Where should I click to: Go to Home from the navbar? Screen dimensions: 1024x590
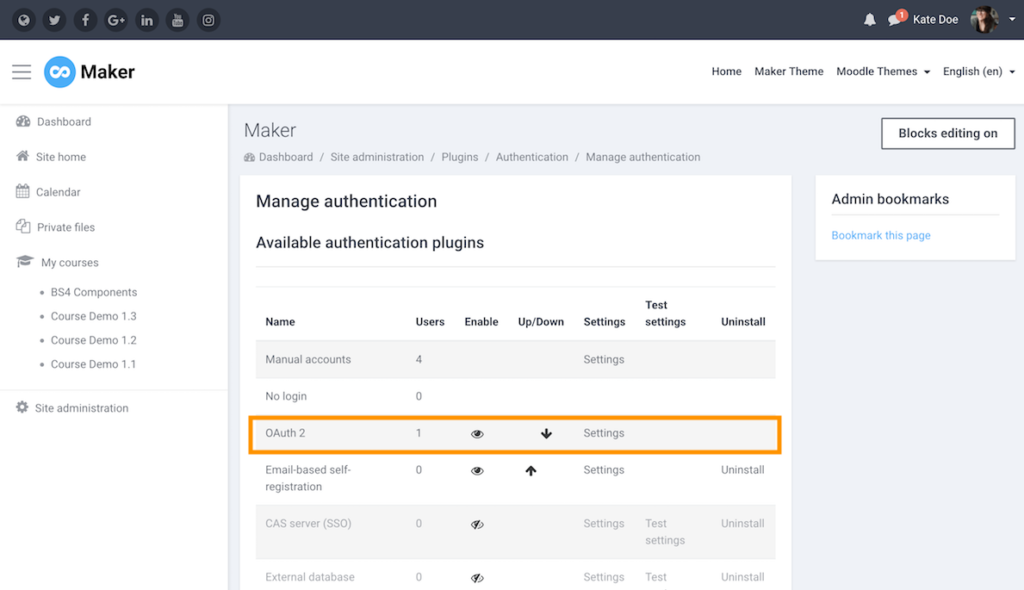(x=726, y=71)
